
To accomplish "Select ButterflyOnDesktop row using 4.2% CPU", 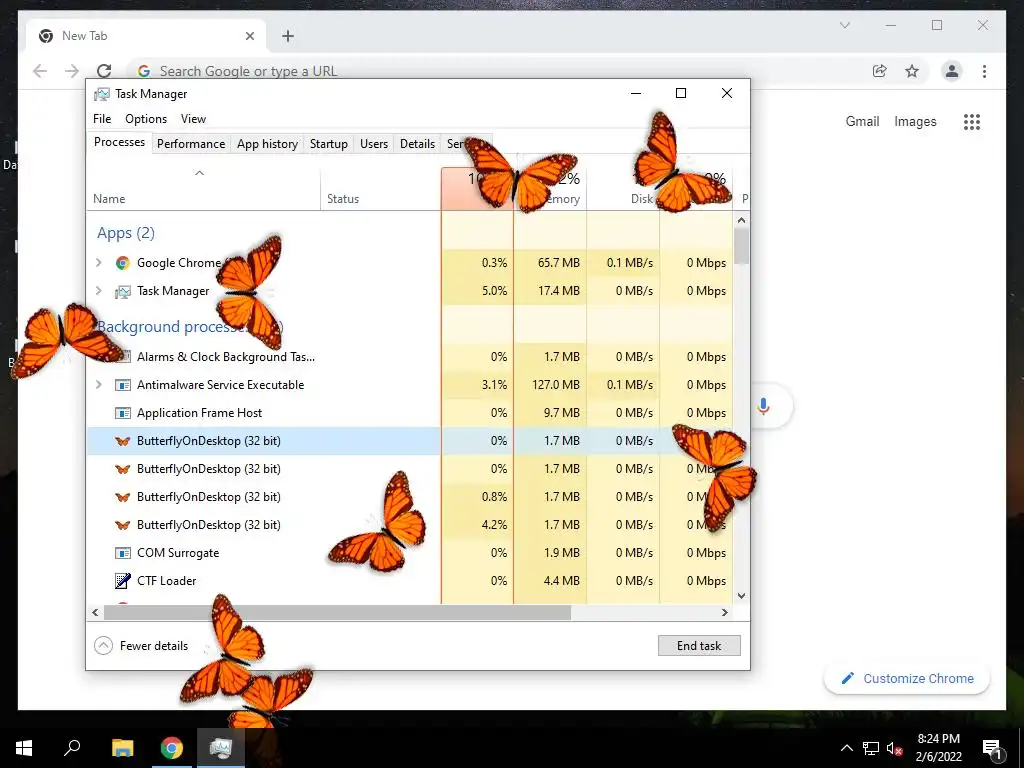I will pyautogui.click(x=409, y=525).
